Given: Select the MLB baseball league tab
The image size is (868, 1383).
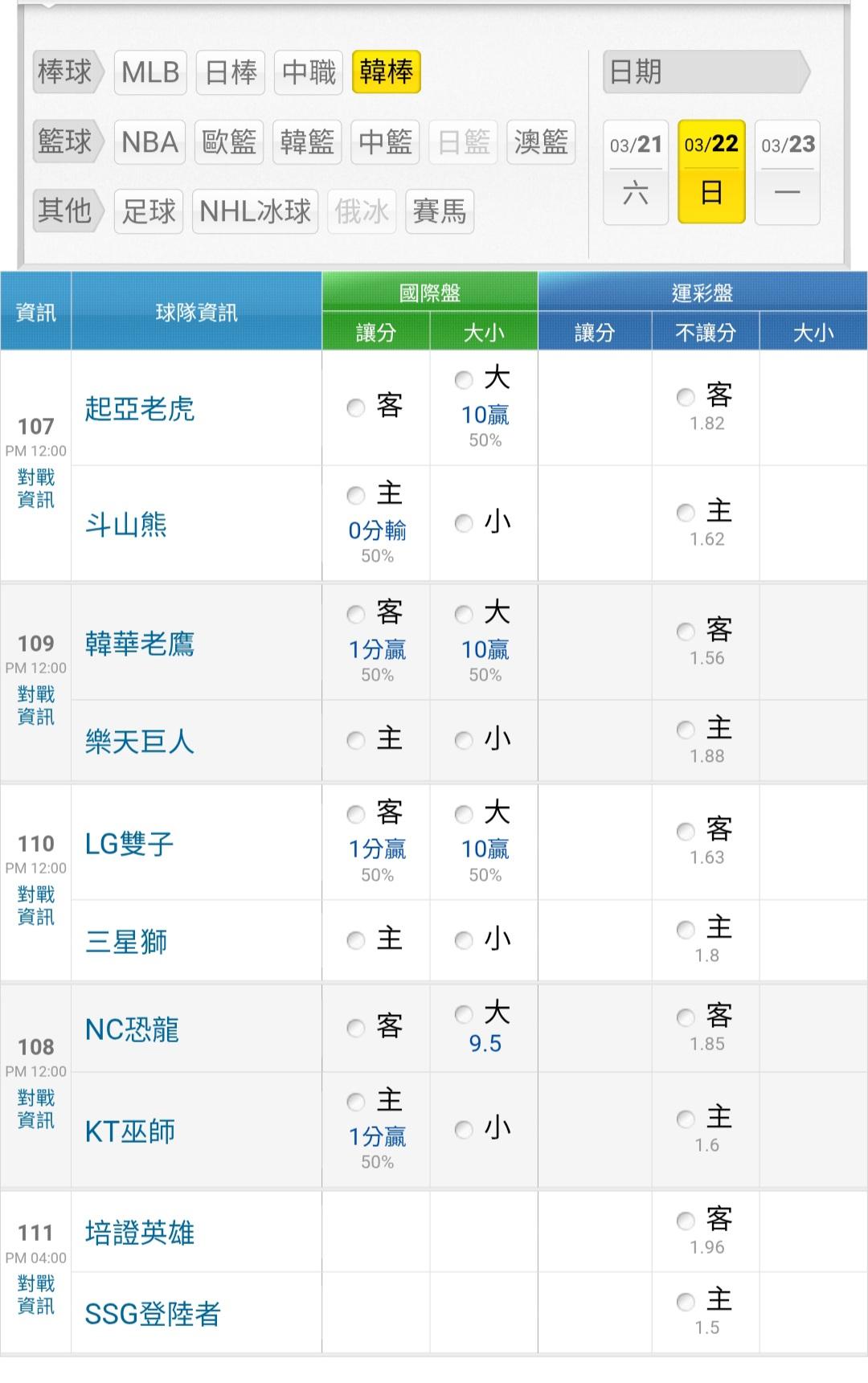Looking at the screenshot, I should [150, 72].
